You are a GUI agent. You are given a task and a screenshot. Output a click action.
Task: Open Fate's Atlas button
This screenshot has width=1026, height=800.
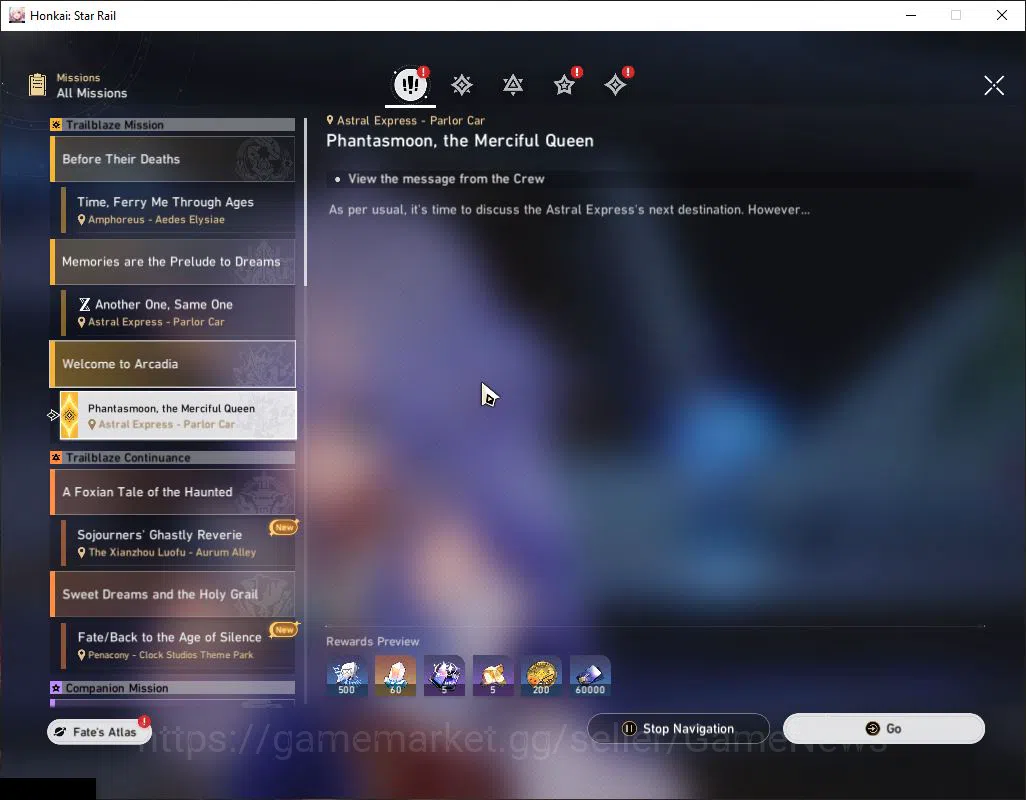pyautogui.click(x=99, y=731)
